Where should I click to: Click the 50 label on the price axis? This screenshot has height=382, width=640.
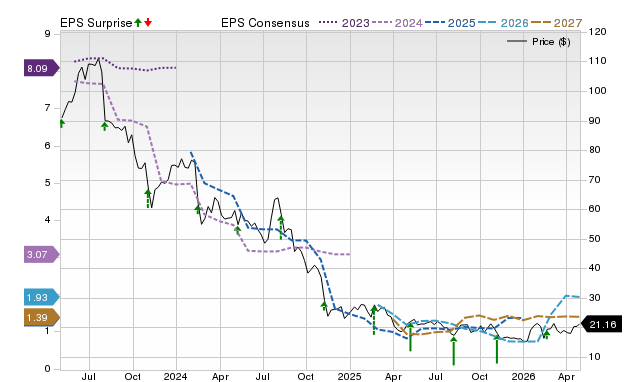point(594,238)
